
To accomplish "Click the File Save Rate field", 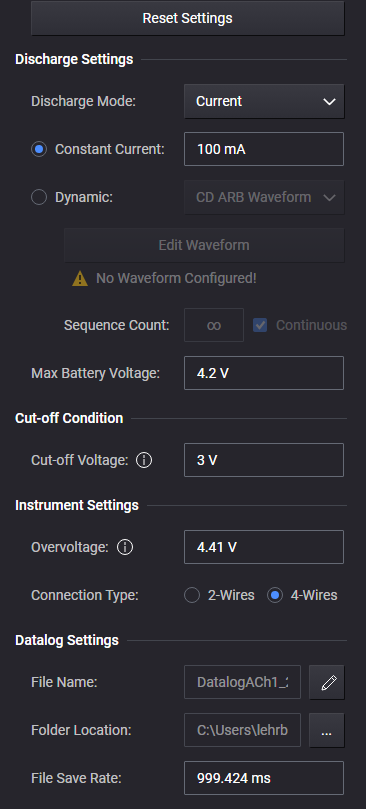I will (264, 778).
